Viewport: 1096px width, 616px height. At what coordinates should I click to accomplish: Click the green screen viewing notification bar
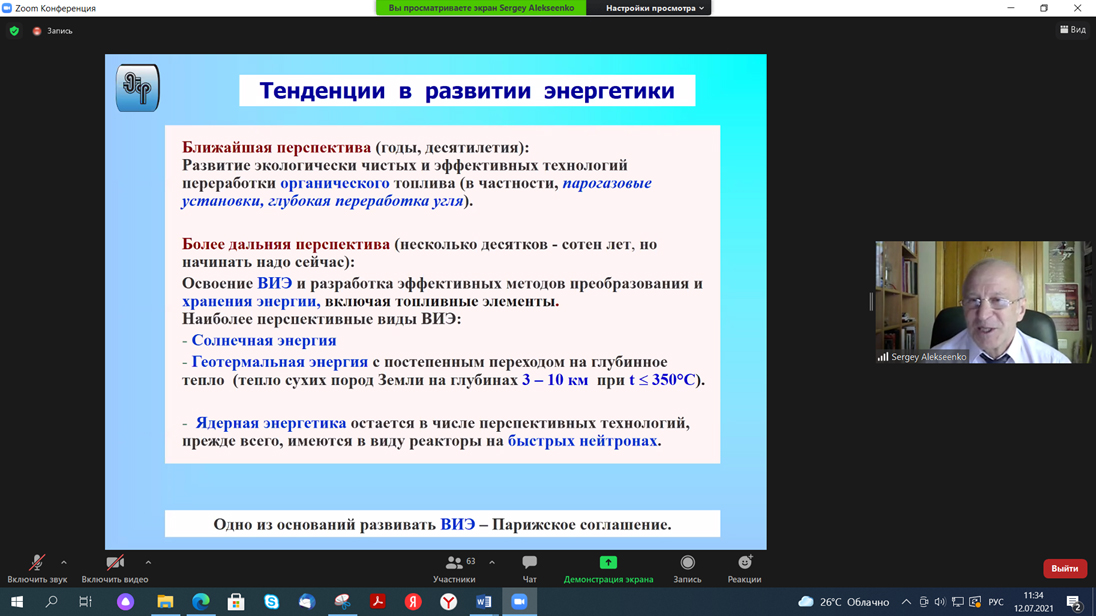click(x=481, y=8)
